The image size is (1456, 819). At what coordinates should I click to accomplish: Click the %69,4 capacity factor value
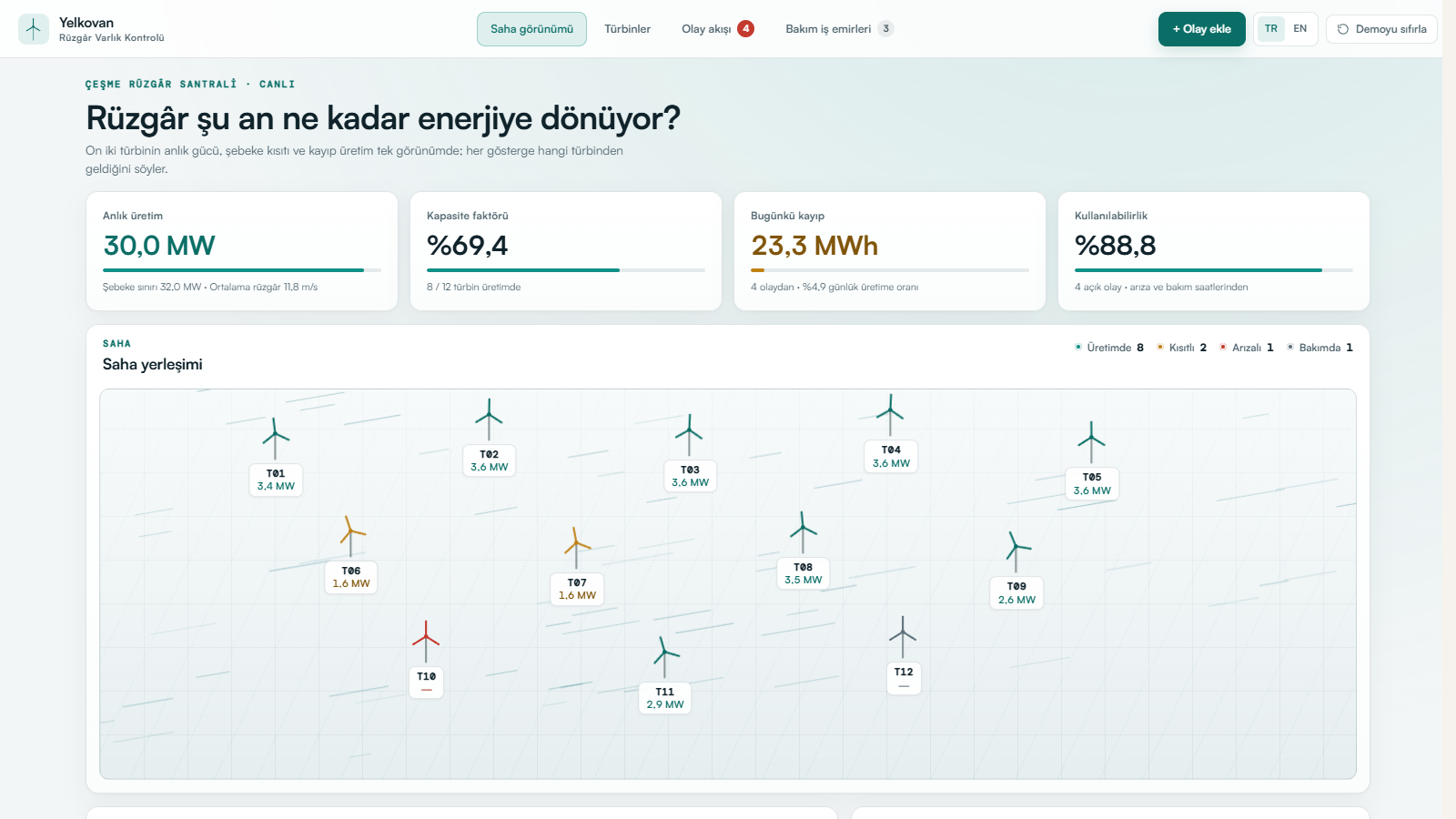(468, 246)
